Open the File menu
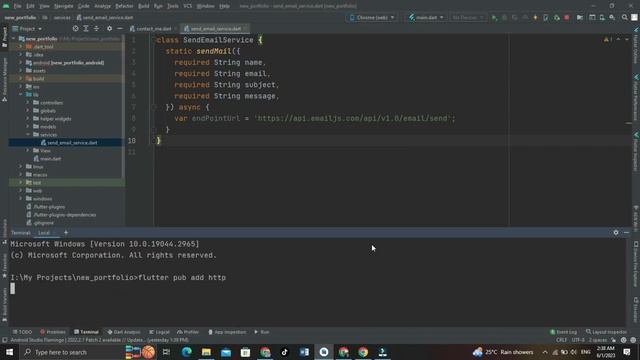Image resolution: width=640 pixels, height=360 pixels. click(17, 6)
